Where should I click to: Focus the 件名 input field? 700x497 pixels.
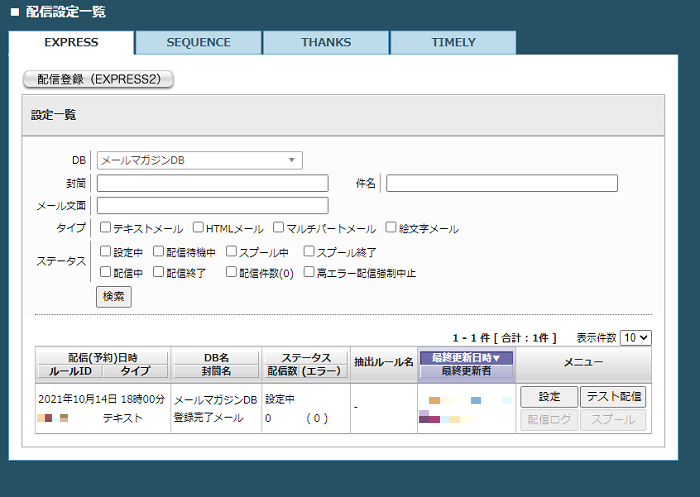[x=501, y=183]
